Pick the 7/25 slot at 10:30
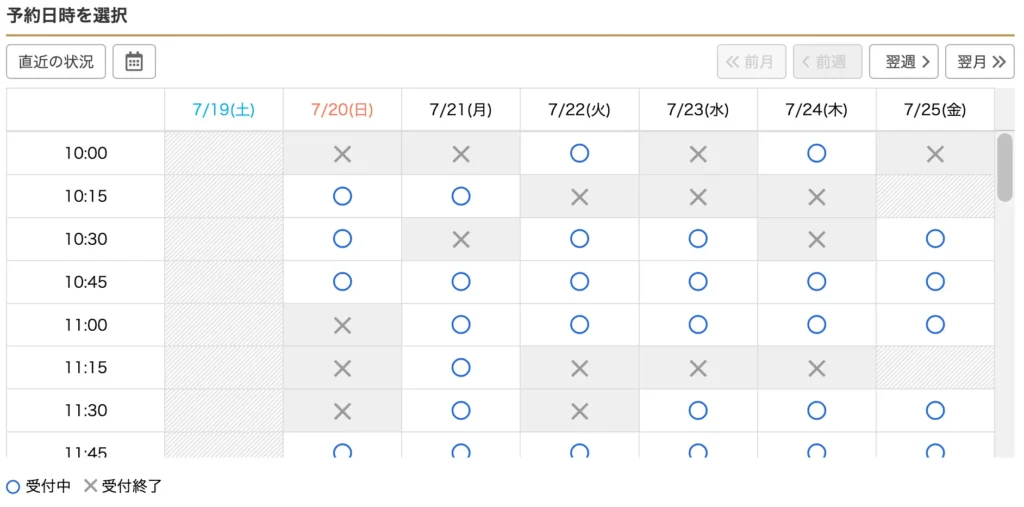 tap(935, 239)
